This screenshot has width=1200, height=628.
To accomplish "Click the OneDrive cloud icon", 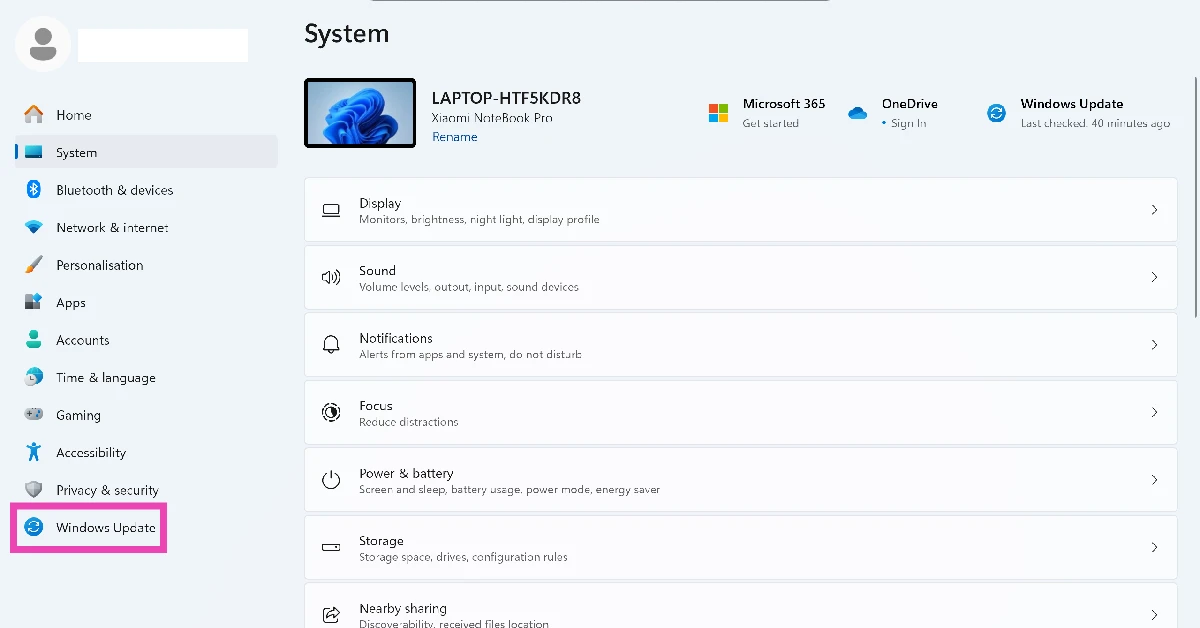I will point(857,112).
